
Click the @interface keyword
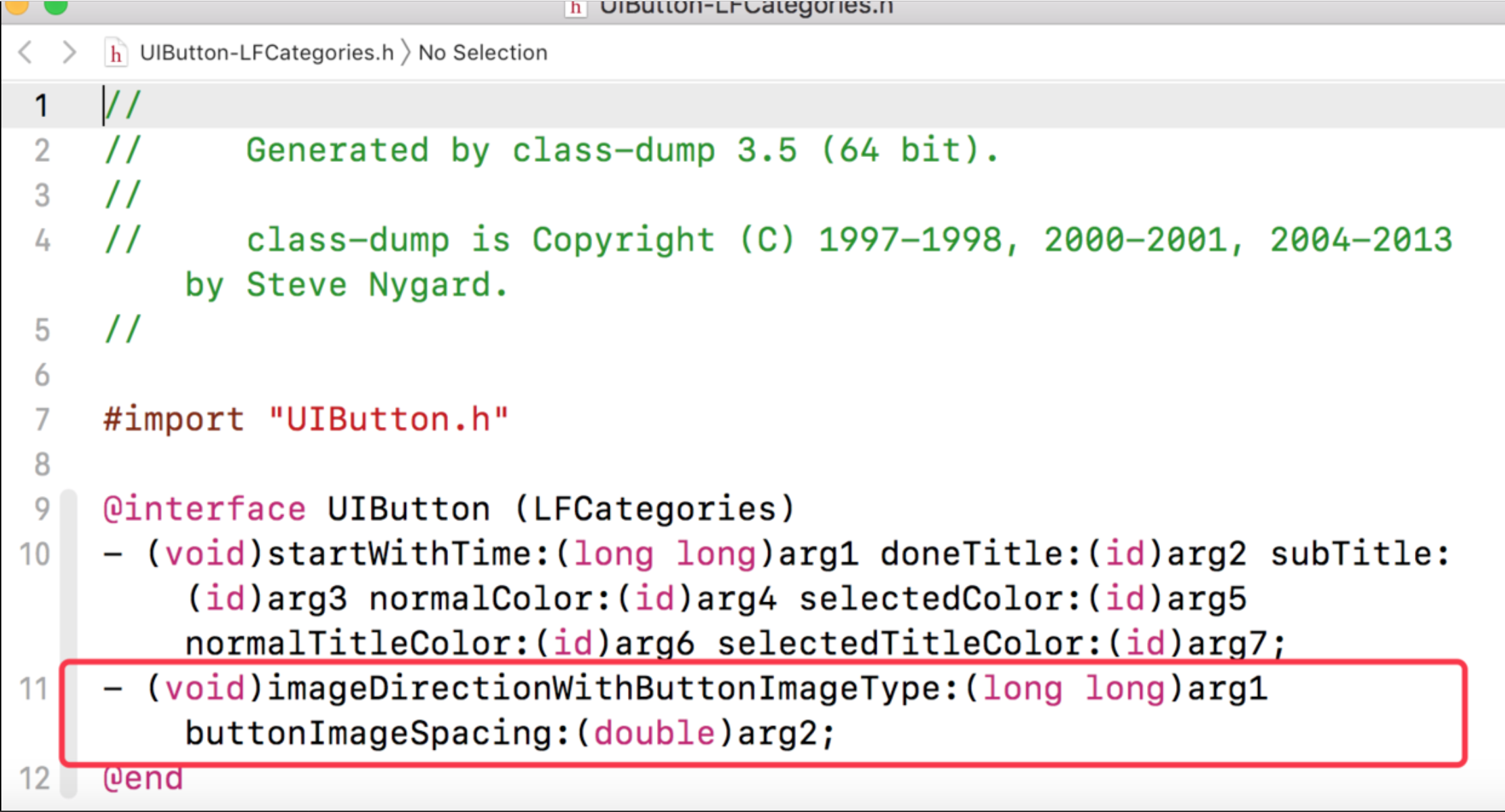pos(204,509)
